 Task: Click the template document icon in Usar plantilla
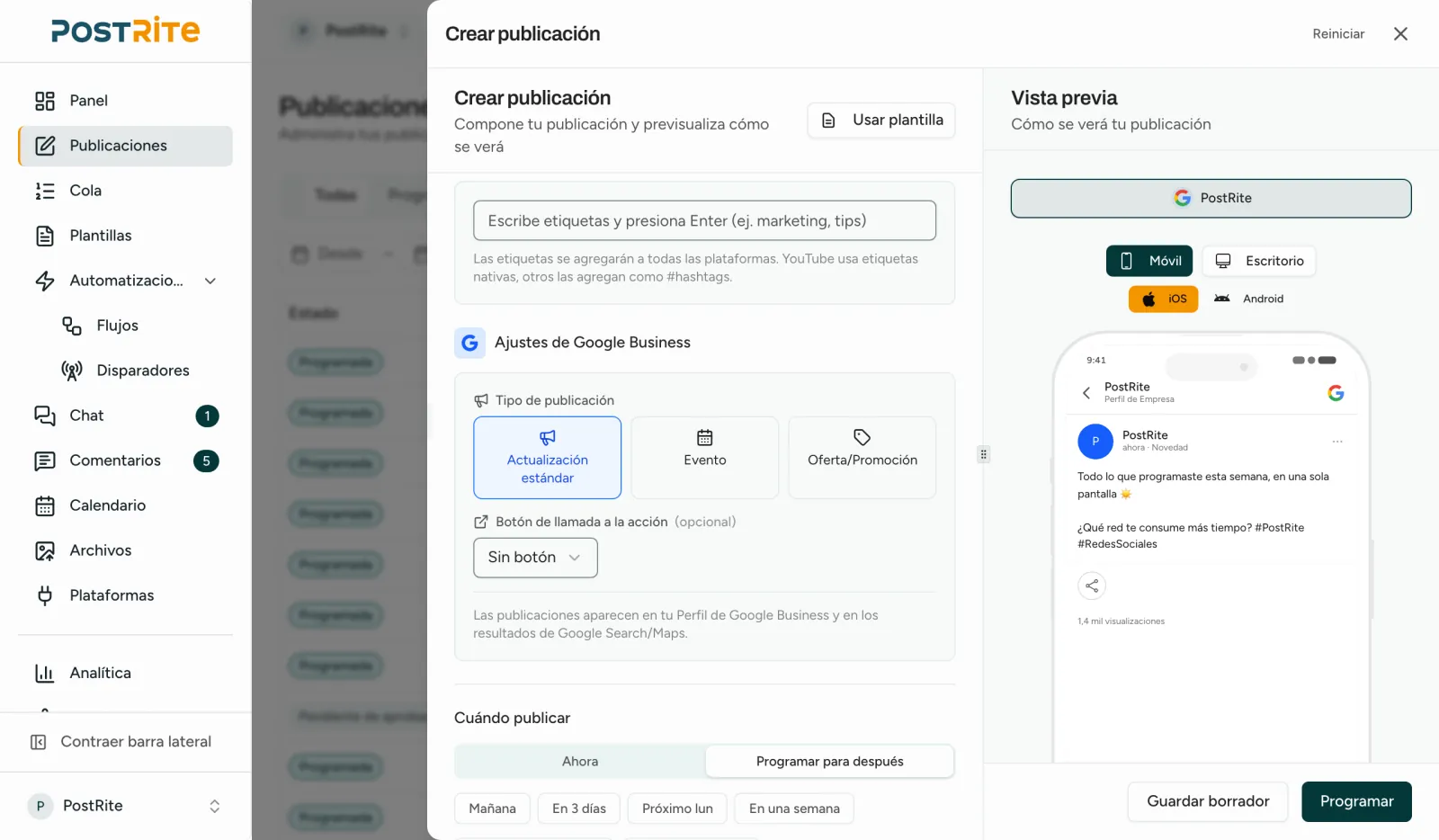tap(829, 121)
